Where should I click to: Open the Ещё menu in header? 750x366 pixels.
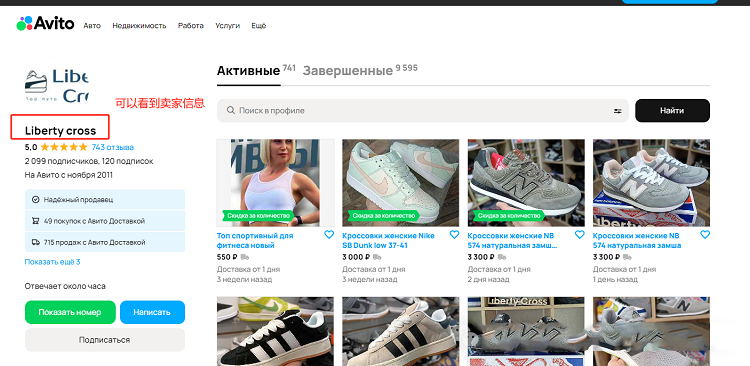[x=259, y=26]
